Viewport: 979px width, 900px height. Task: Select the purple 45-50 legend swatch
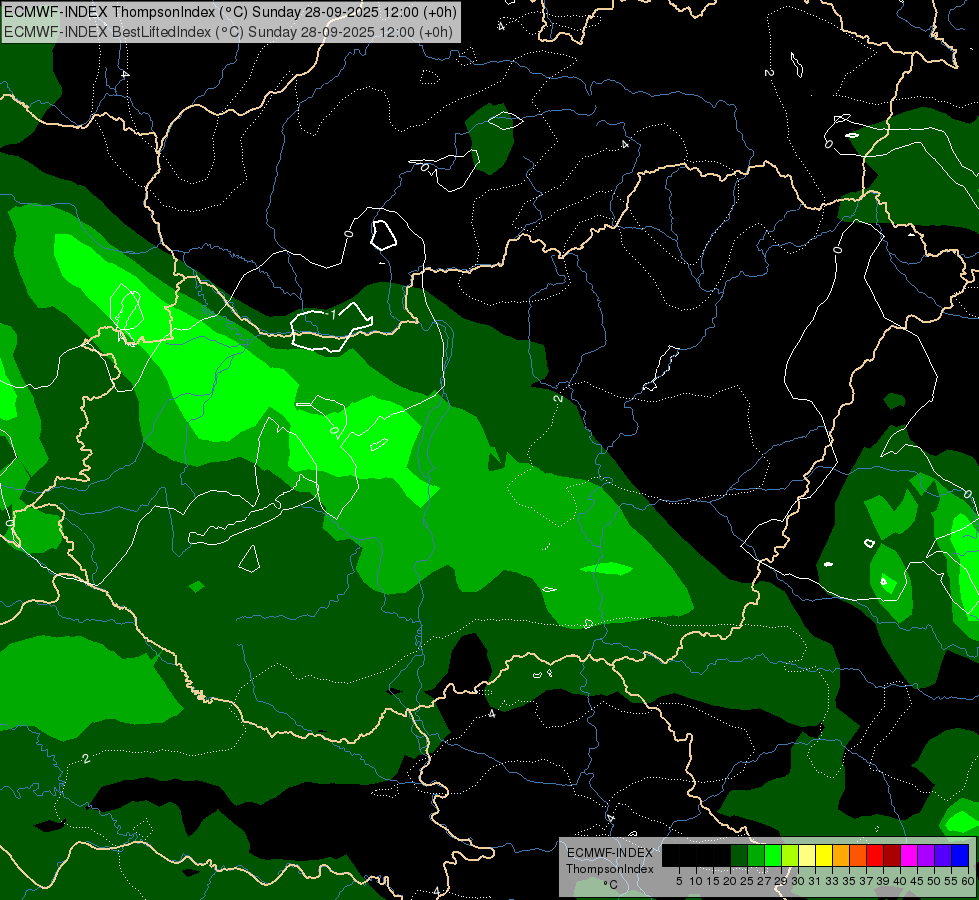pos(926,855)
